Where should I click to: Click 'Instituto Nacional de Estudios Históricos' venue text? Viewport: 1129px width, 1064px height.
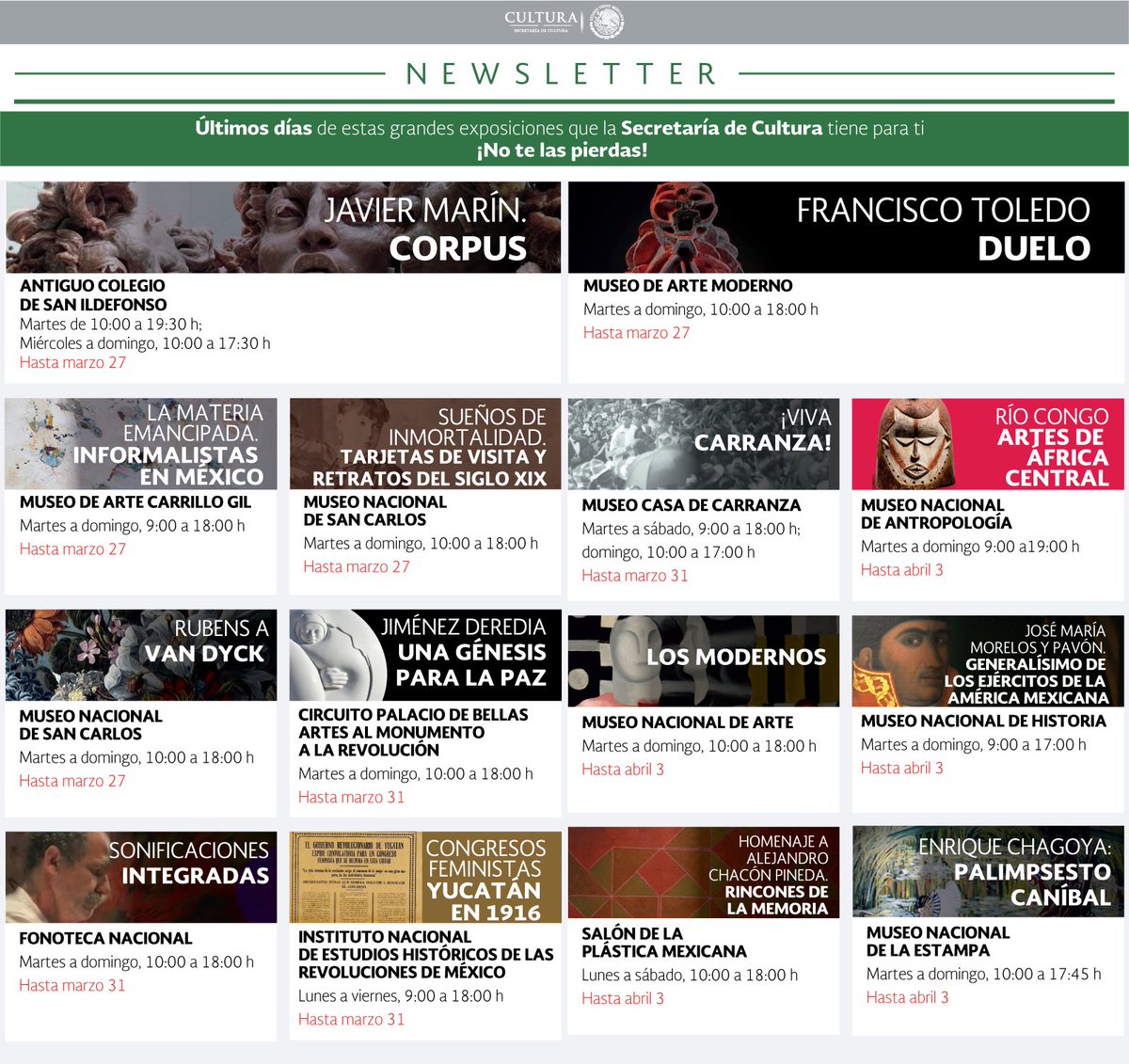(x=426, y=955)
